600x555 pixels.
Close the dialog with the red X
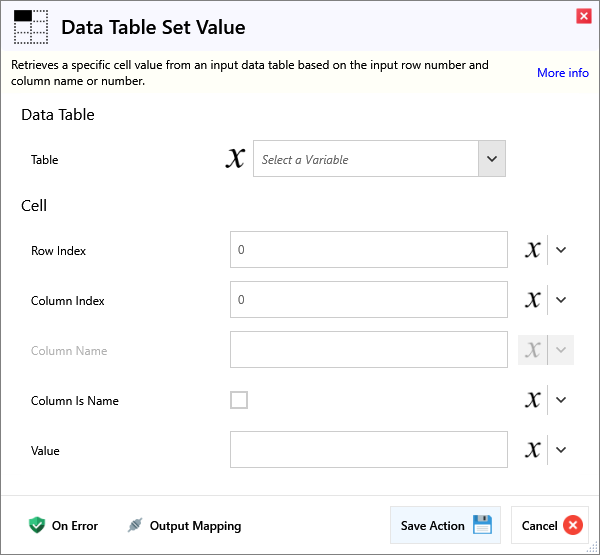tap(583, 16)
